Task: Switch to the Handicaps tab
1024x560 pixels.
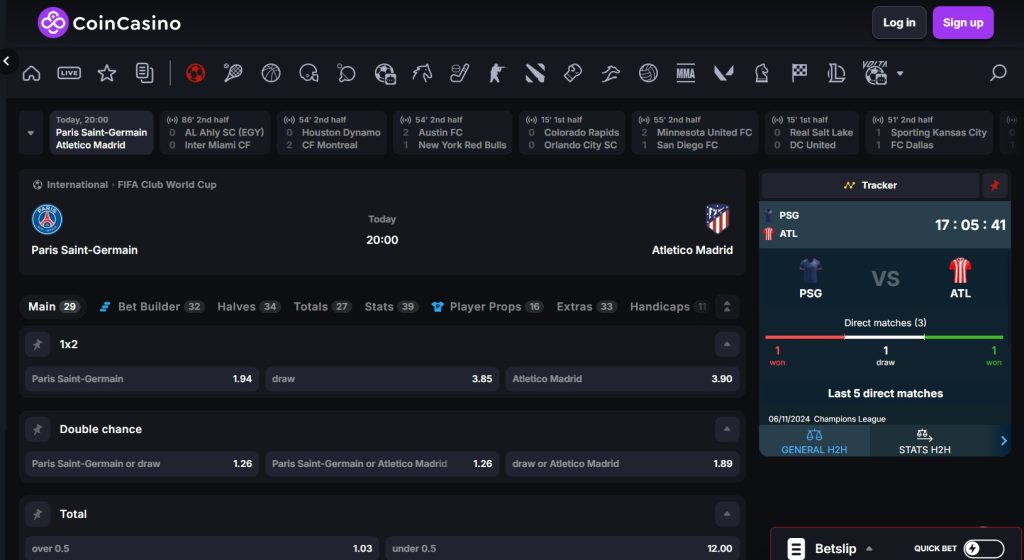Action: click(x=667, y=307)
